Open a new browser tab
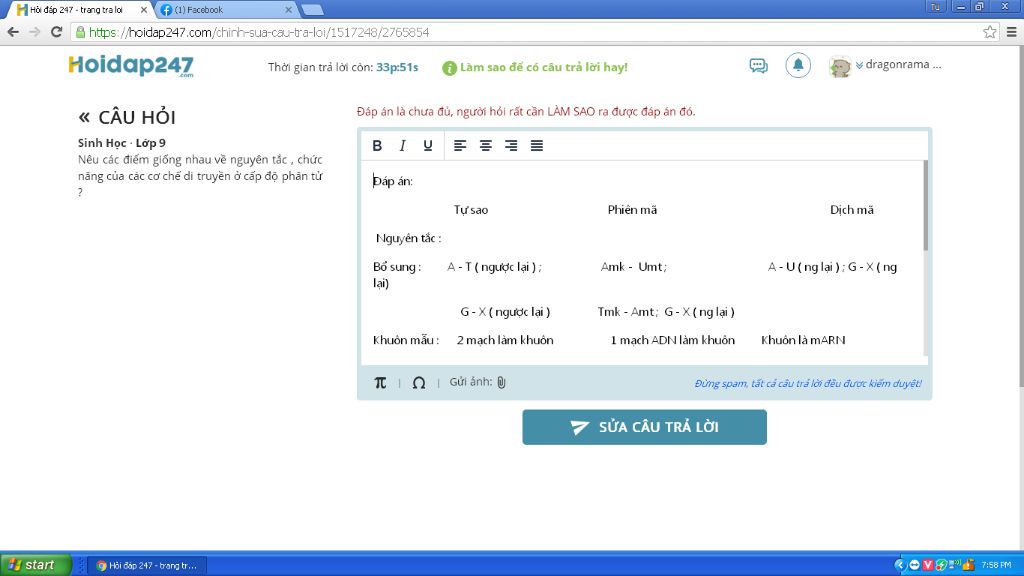This screenshot has height=576, width=1024. tap(312, 10)
